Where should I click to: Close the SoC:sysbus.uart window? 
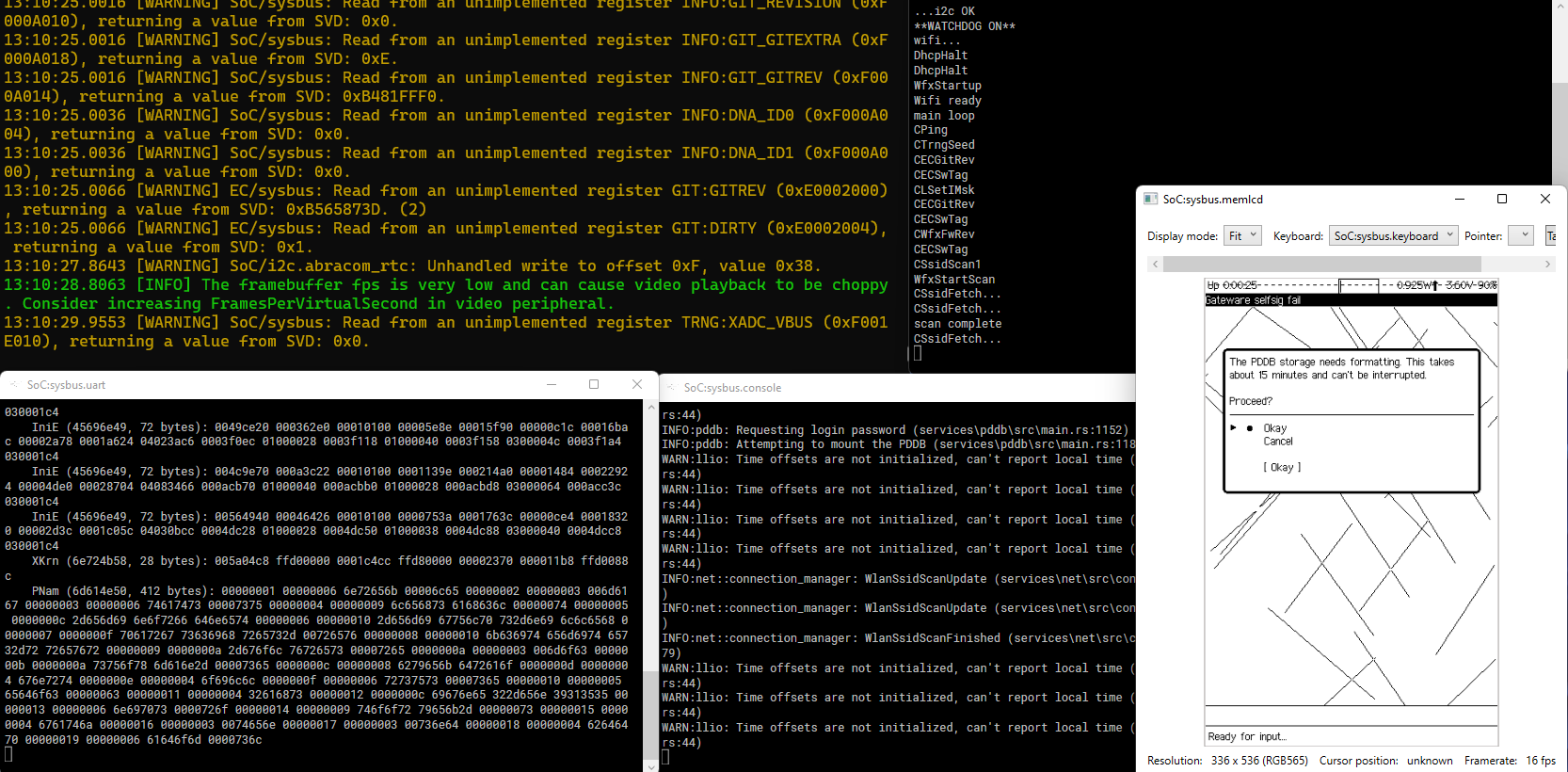tap(637, 384)
